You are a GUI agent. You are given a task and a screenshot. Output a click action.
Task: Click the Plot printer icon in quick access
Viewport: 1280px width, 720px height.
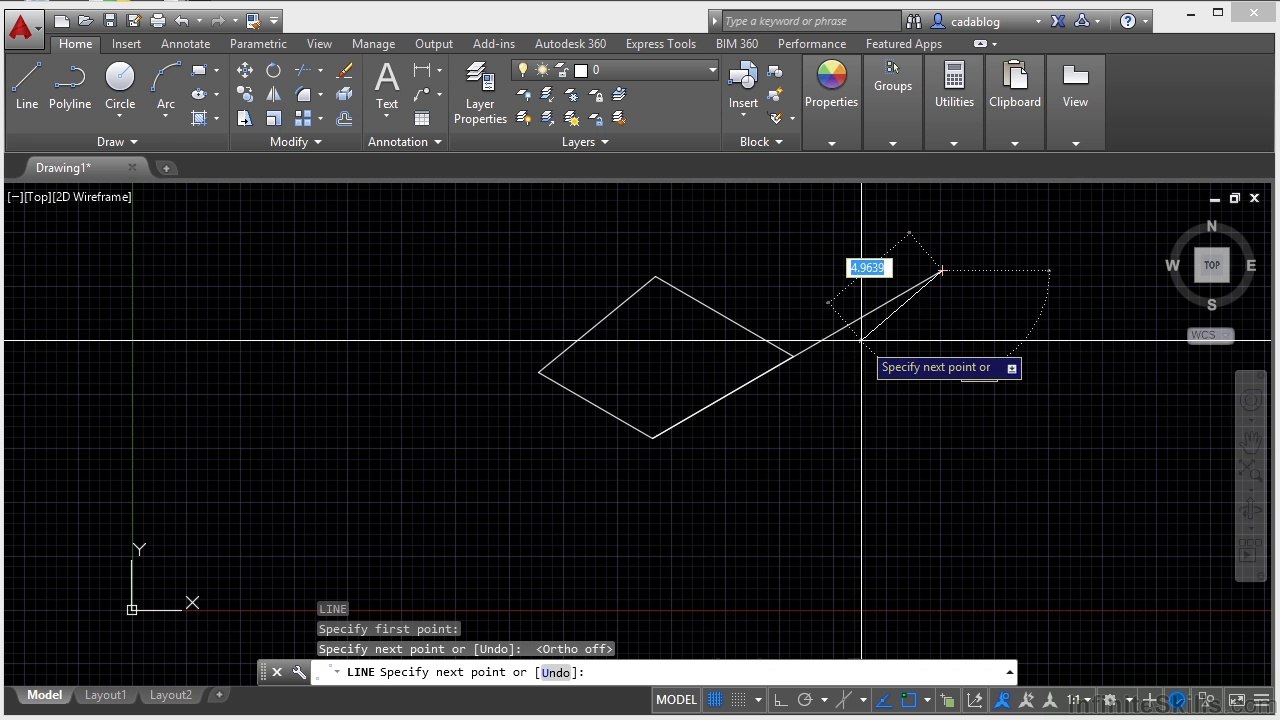157,21
